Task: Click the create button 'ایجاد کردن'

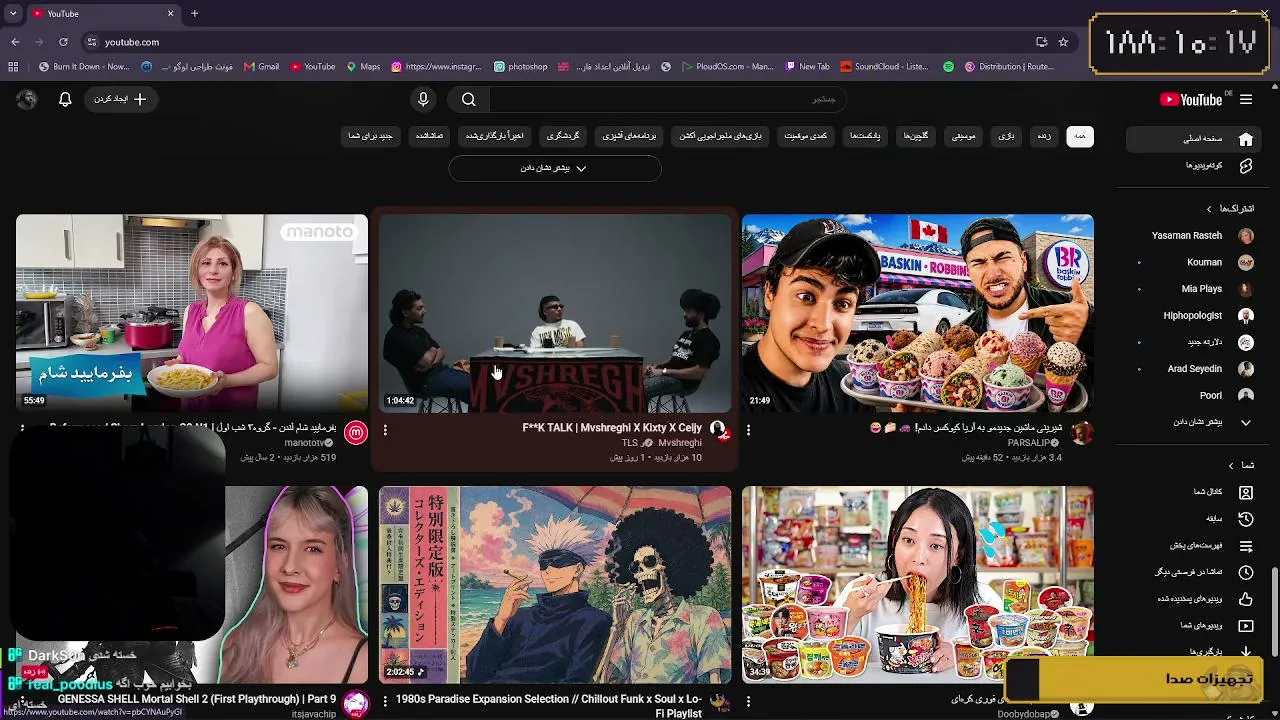Action: (120, 99)
